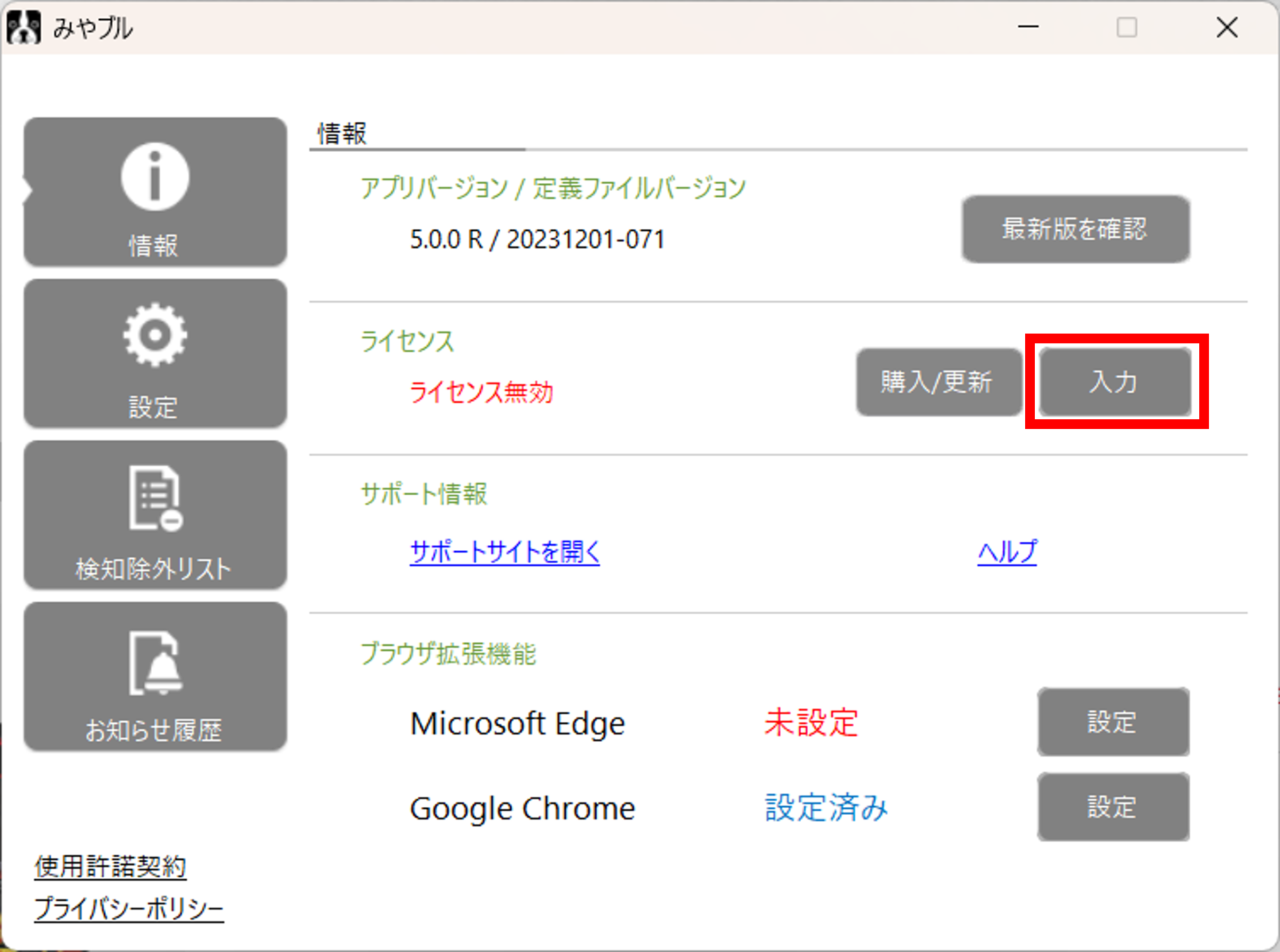Image resolution: width=1280 pixels, height=952 pixels.
Task: Close the みやブル window
Action: click(x=1226, y=28)
